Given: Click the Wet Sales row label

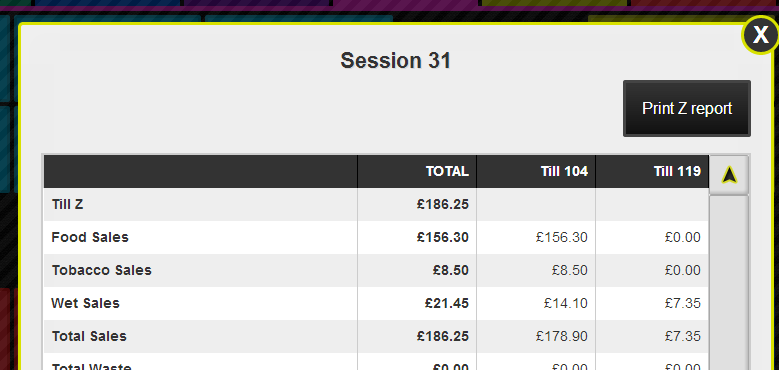Looking at the screenshot, I should 85,303.
